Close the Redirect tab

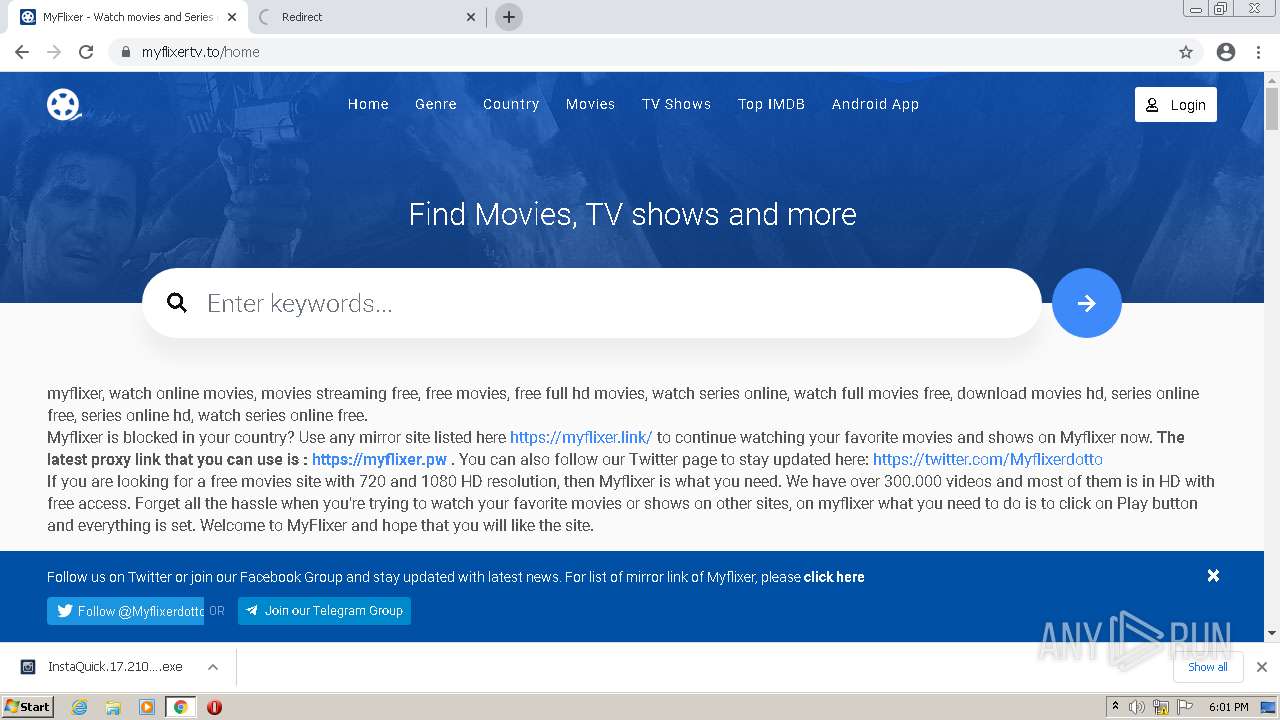click(x=472, y=17)
